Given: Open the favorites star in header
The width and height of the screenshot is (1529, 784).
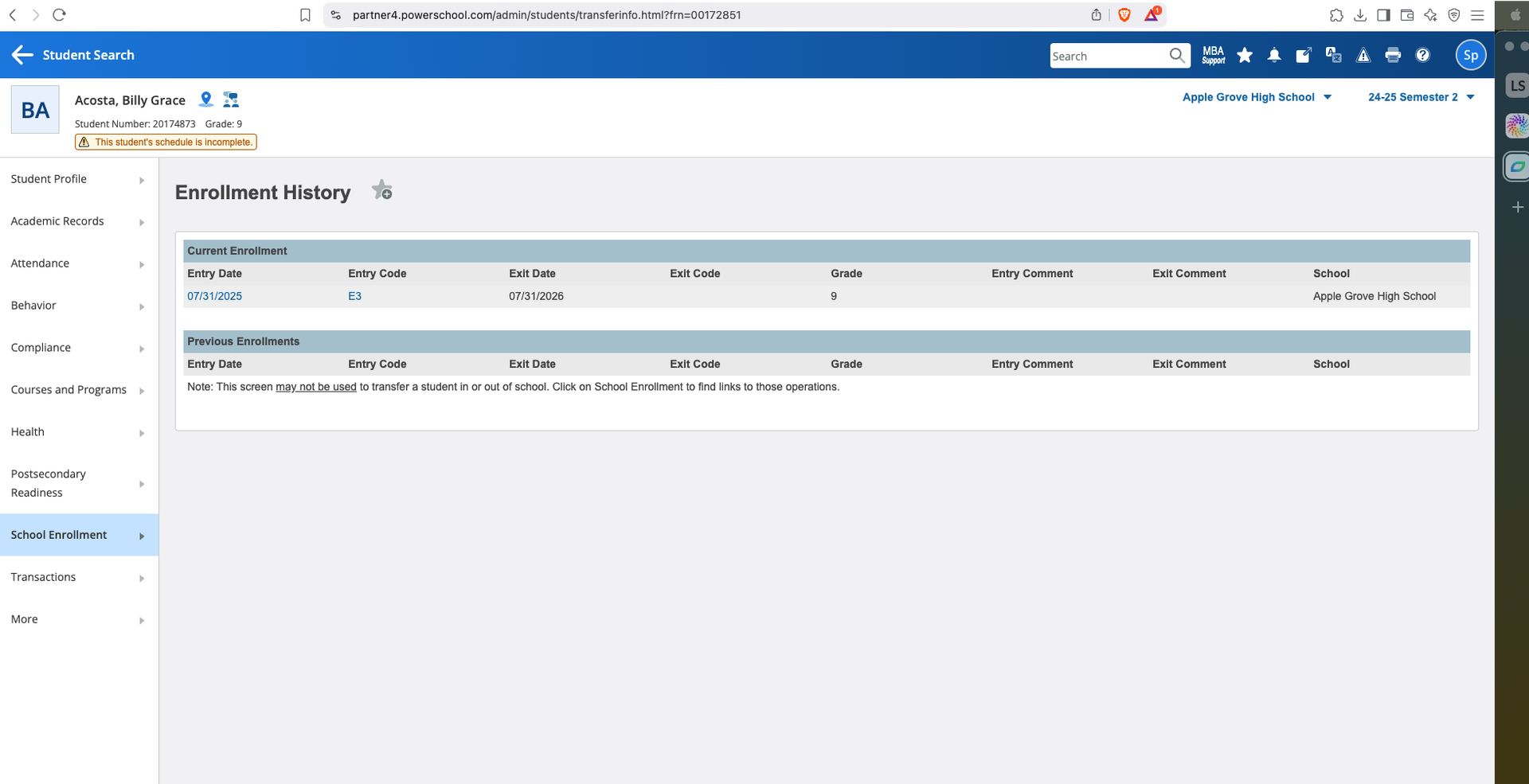Looking at the screenshot, I should pyautogui.click(x=1245, y=55).
